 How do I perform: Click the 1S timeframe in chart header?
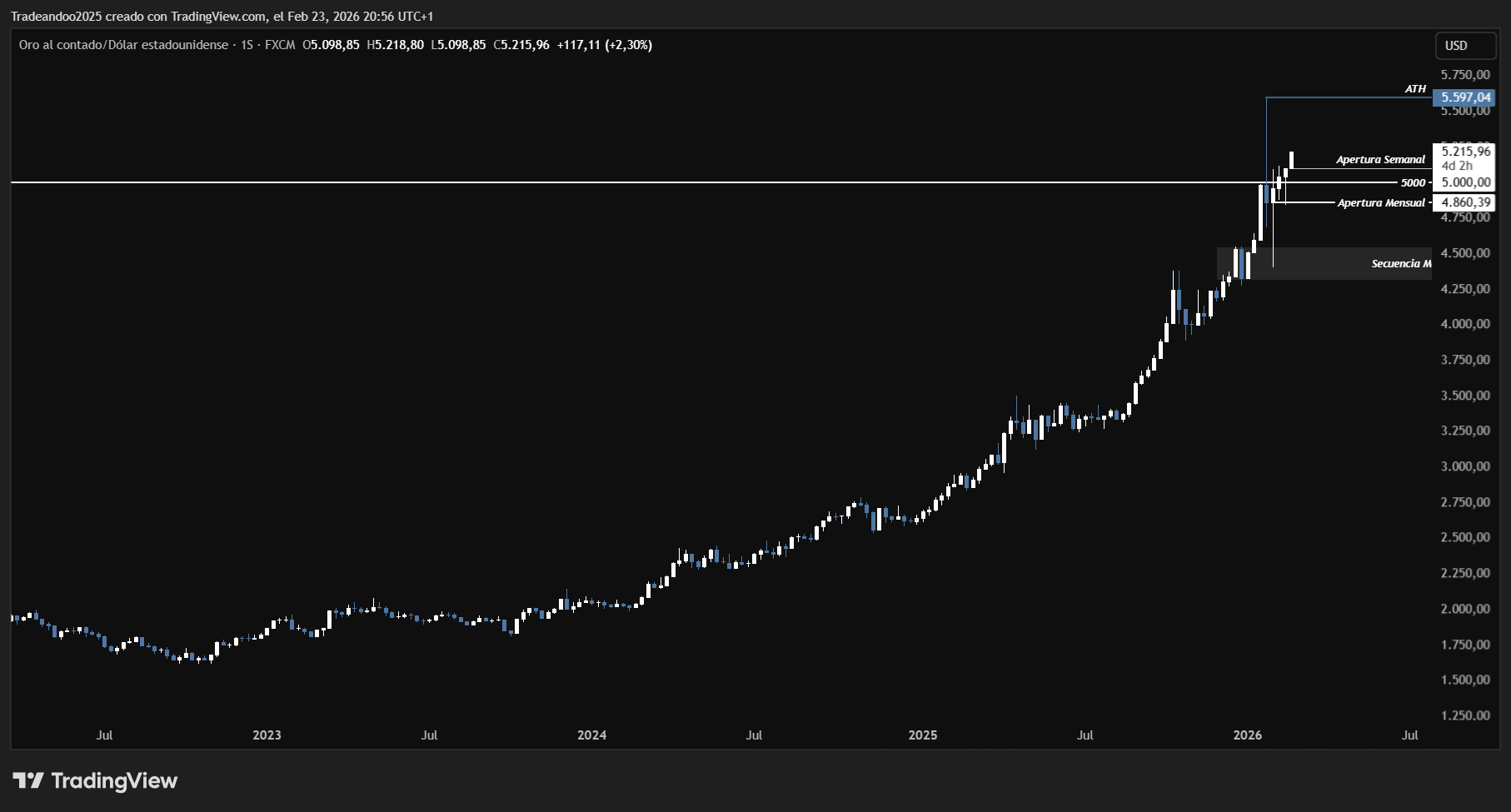[247, 45]
